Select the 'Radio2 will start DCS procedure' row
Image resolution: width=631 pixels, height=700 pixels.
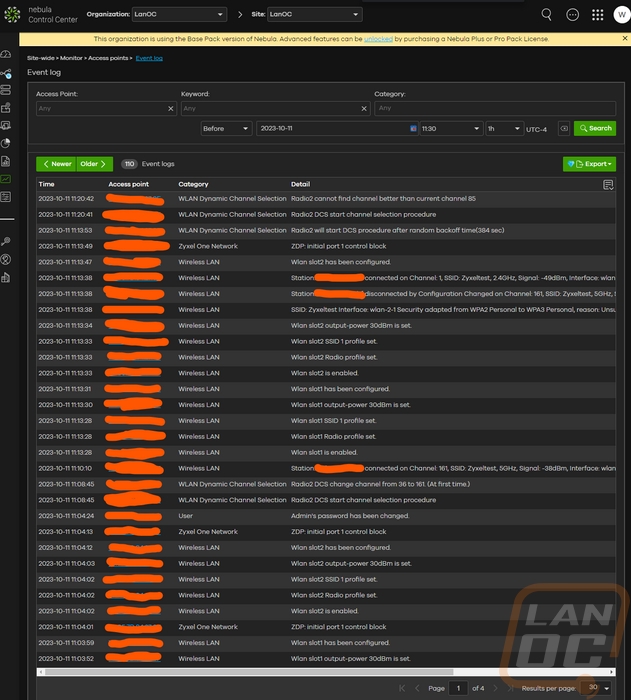tap(326, 230)
